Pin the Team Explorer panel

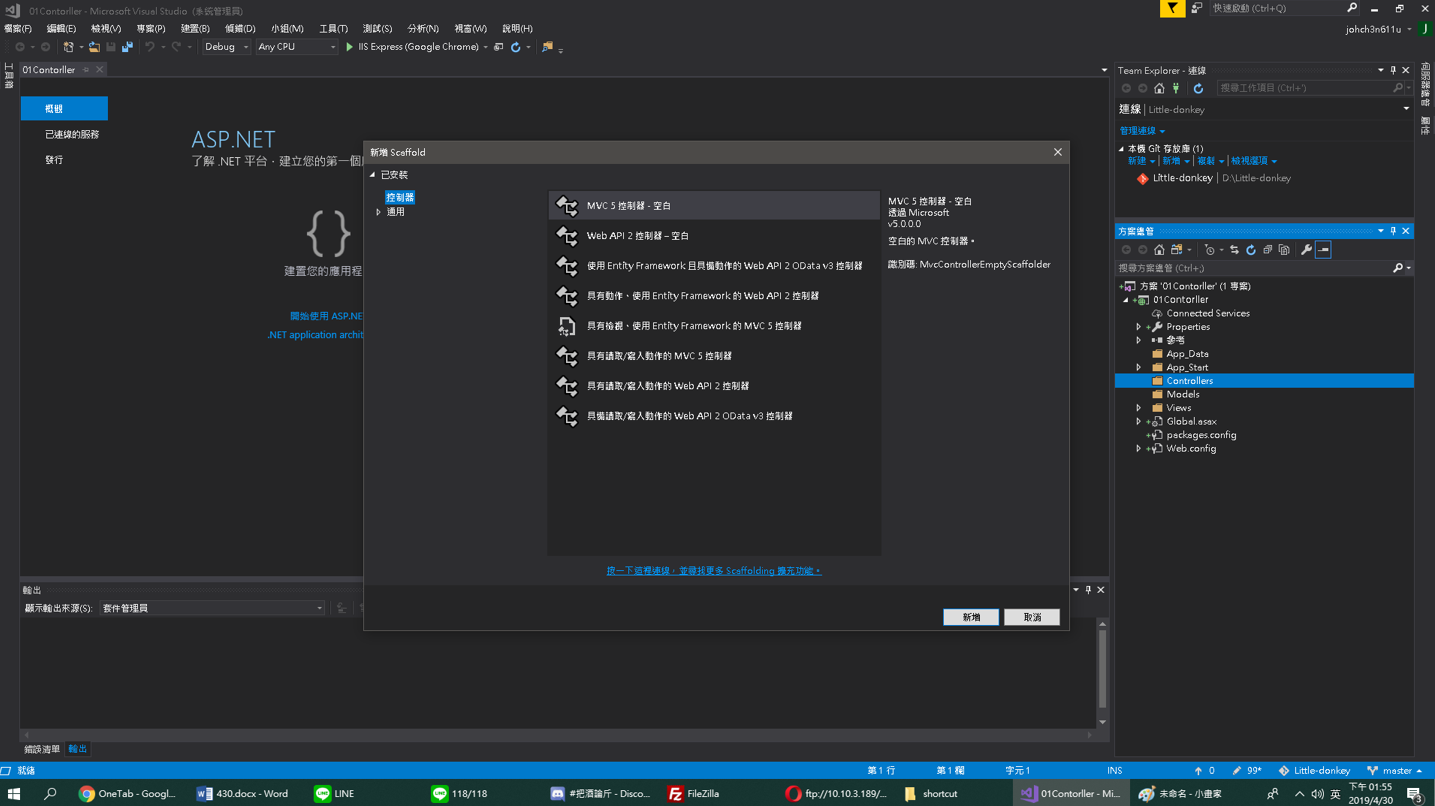pyautogui.click(x=1393, y=70)
